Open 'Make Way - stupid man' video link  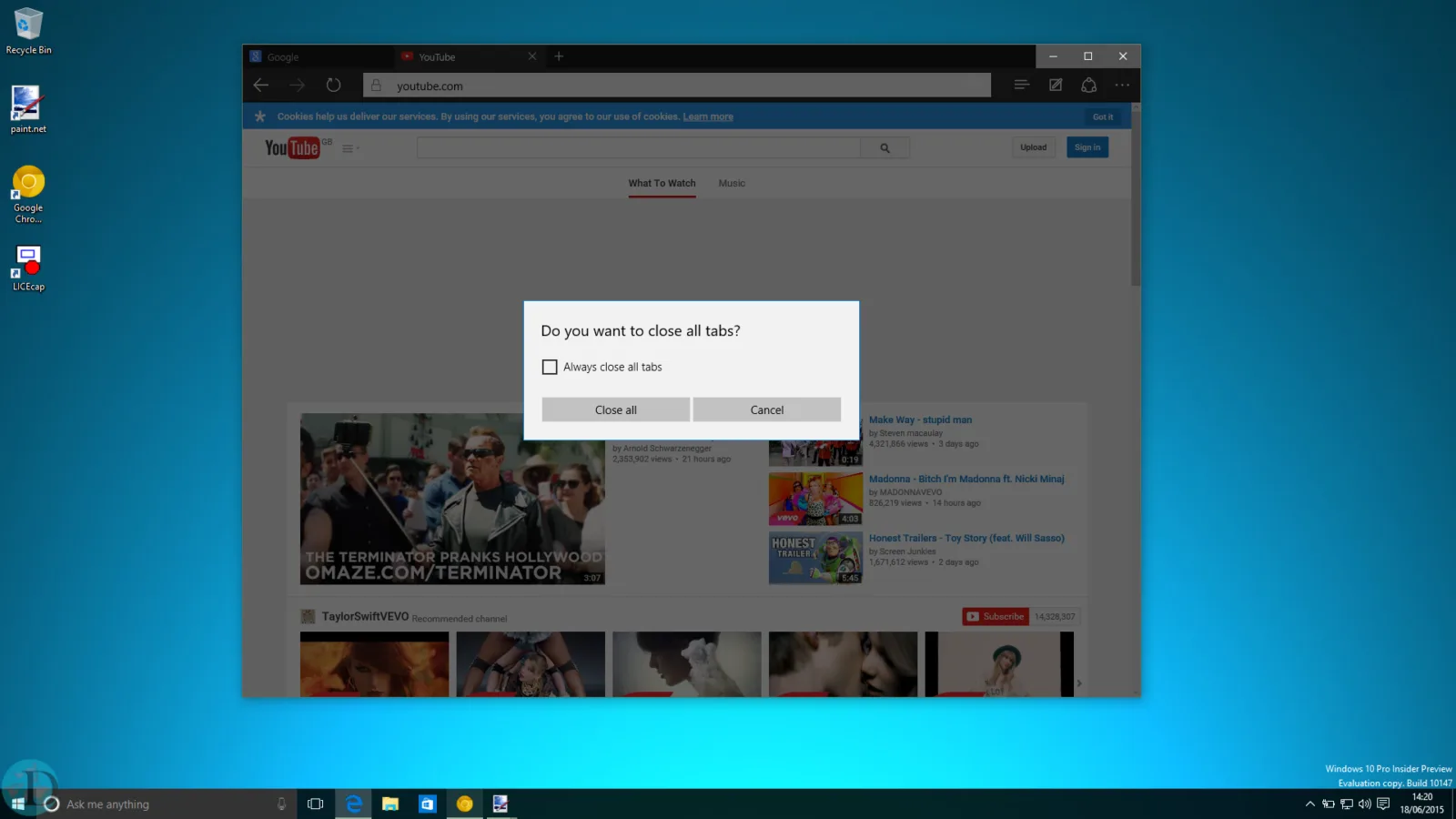pyautogui.click(x=920, y=420)
